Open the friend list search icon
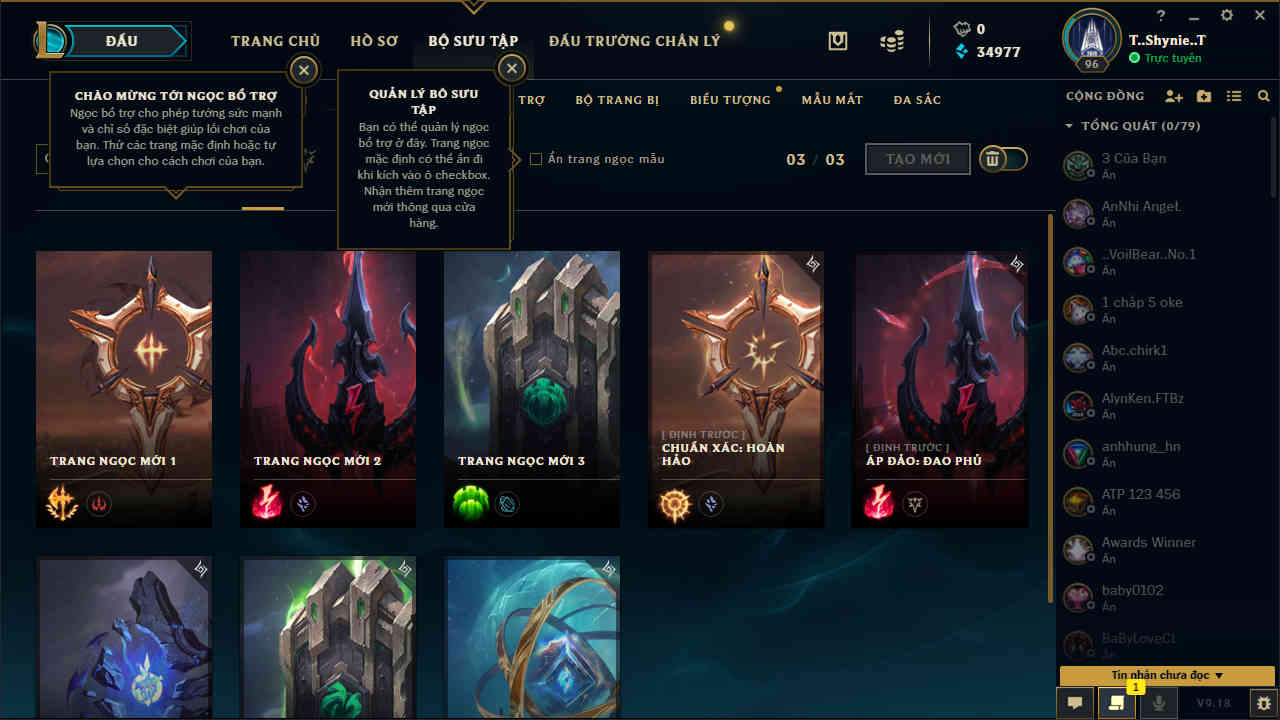 click(x=1264, y=96)
